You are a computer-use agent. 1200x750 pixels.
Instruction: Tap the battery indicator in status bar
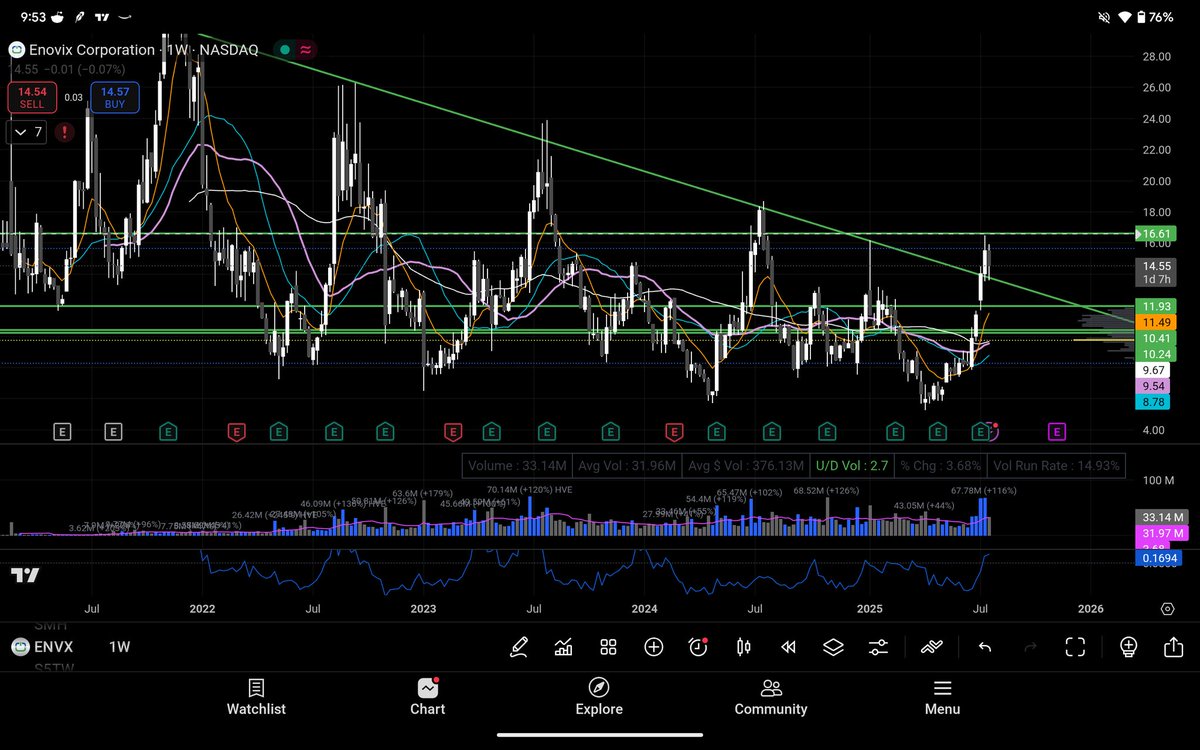pos(1141,17)
